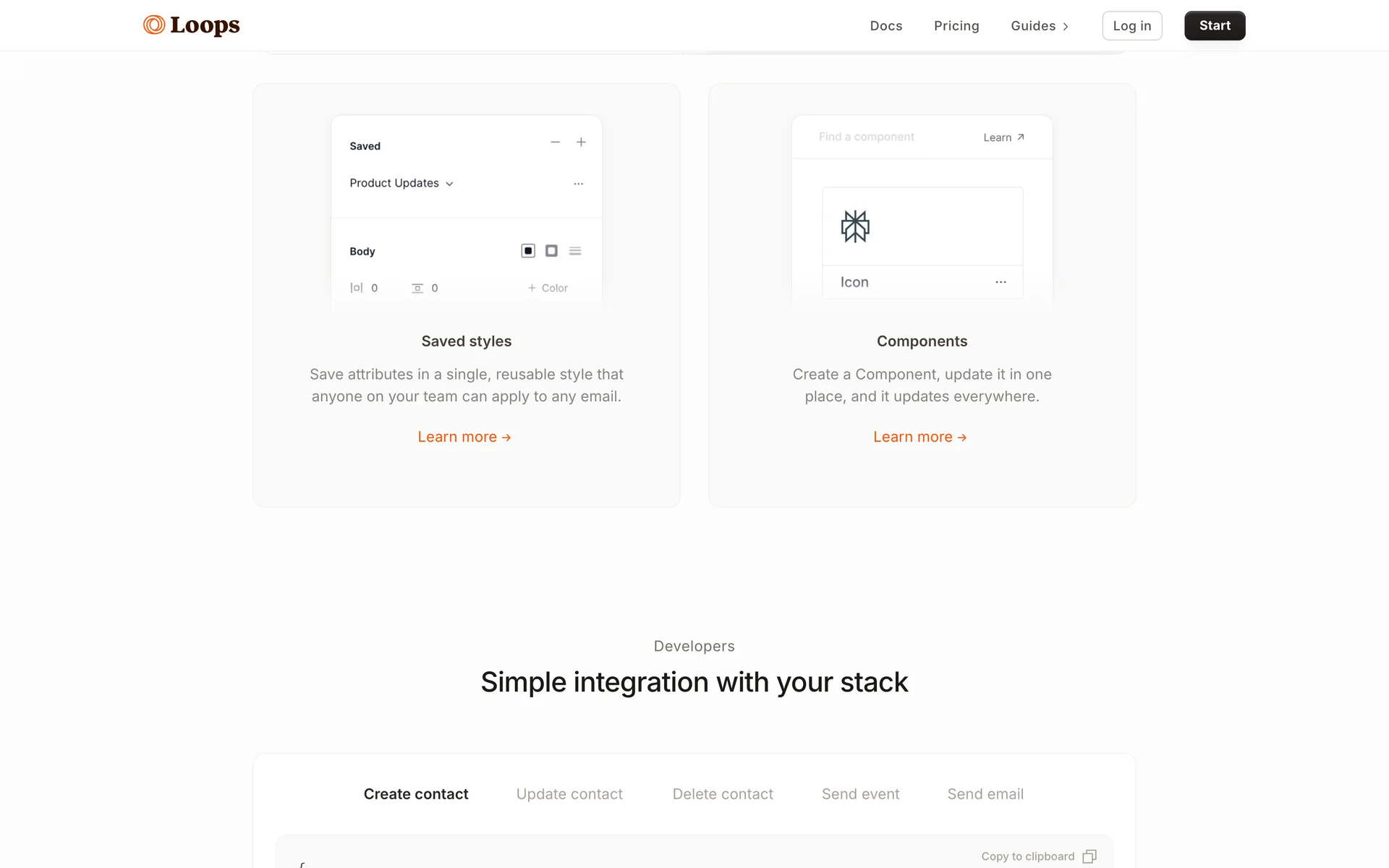Viewport: 1389px width, 868px height.
Task: Click Learn more under Components
Action: coord(919,437)
